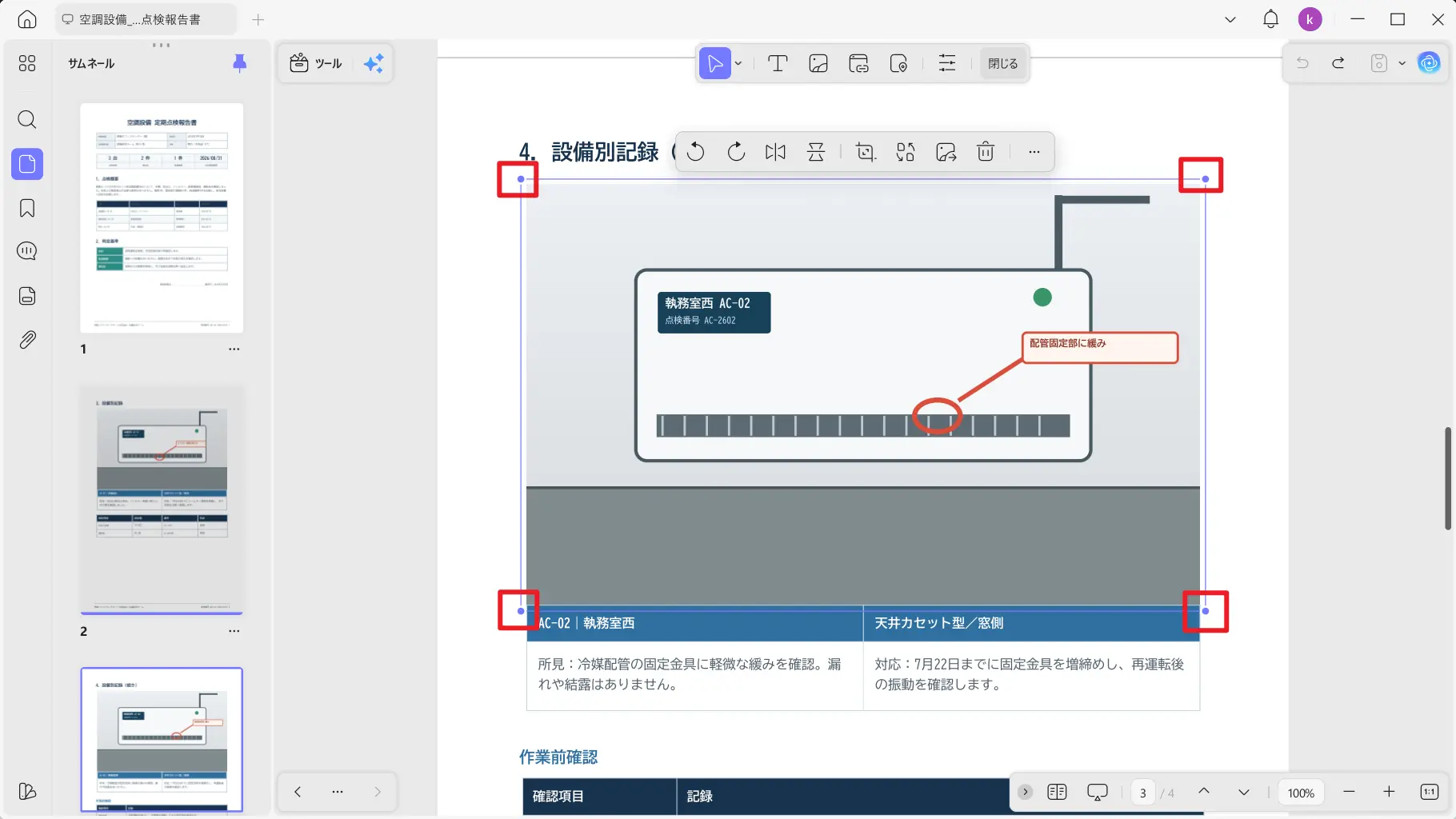Collapse the bottom page toolbar
The image size is (1456, 819).
pos(1025,792)
